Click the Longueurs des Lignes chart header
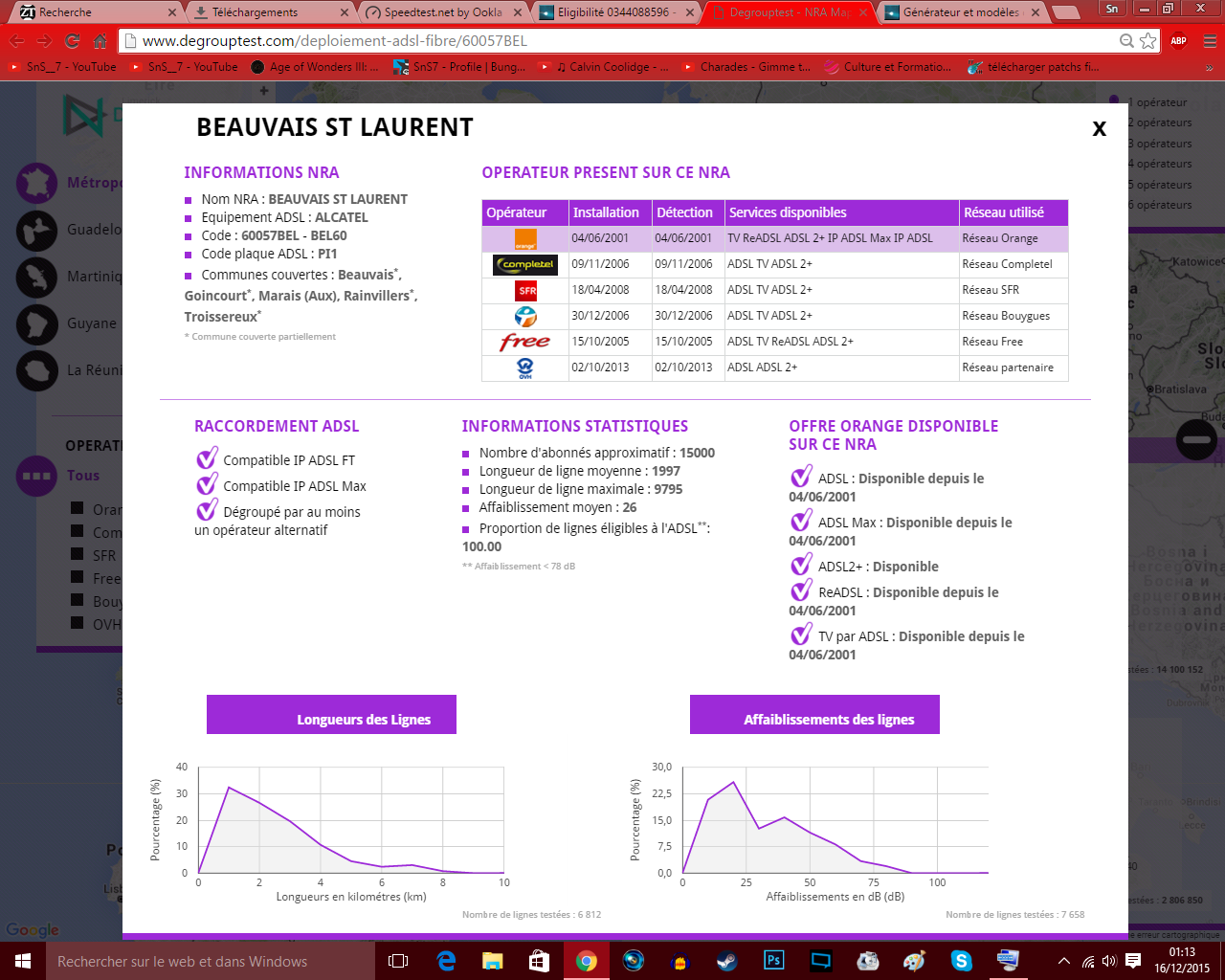Screen dimensions: 1225x980 331,715
